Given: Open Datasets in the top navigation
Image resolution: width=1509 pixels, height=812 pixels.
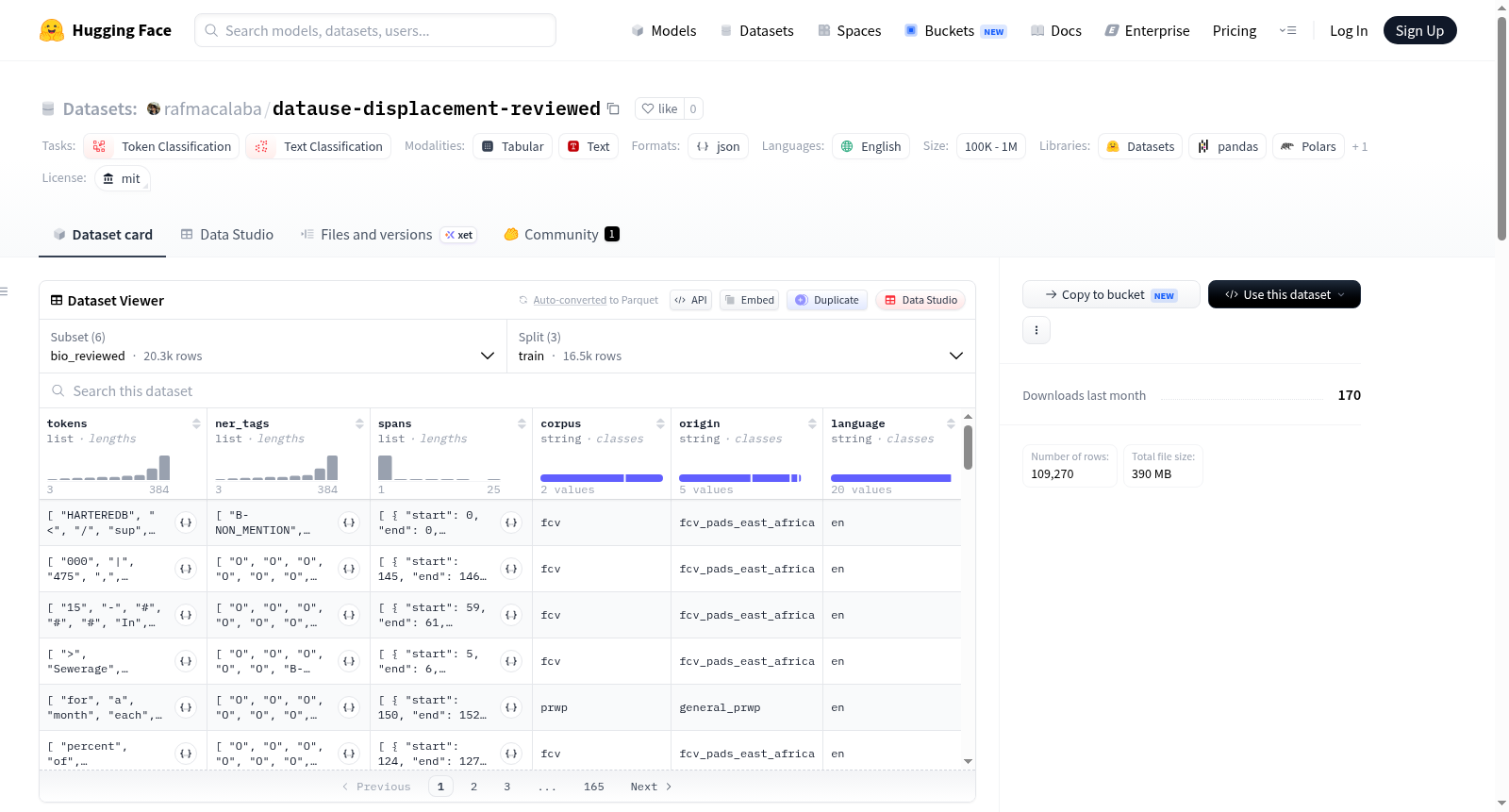Looking at the screenshot, I should click(x=757, y=31).
